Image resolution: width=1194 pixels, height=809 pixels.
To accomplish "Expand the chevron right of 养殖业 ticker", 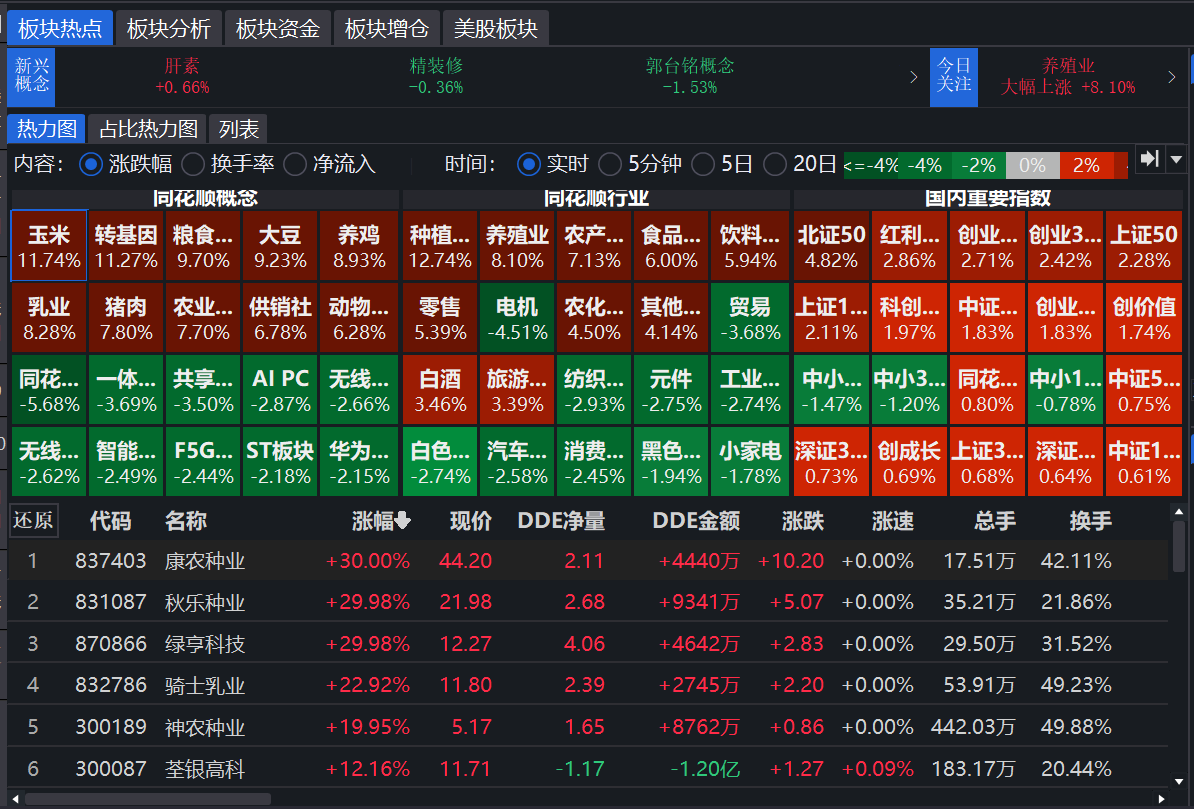I will point(1172,77).
